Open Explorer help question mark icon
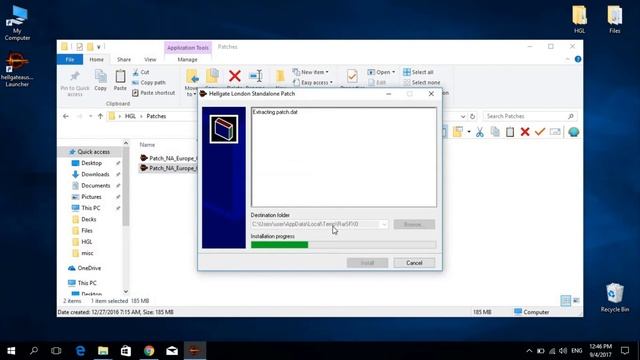This screenshot has width=640, height=360. 578,59
